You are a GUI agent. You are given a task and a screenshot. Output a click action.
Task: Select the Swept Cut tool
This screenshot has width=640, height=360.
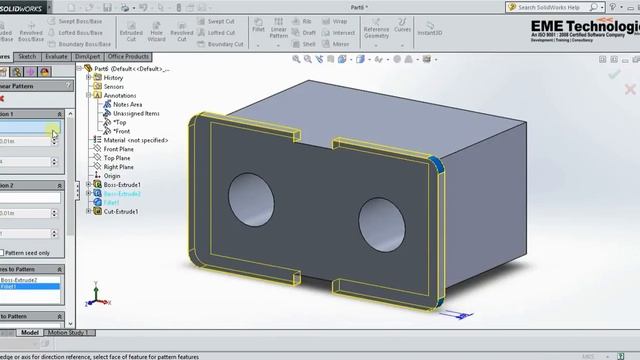tap(216, 21)
